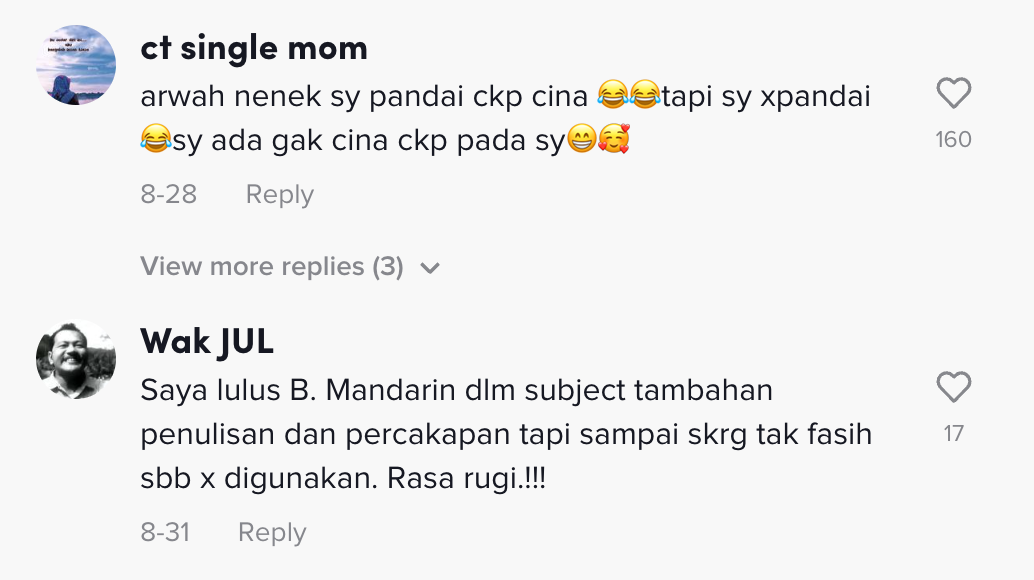Reply to ct single mom's comment
Screen dimensions: 1034x580
(x=279, y=194)
